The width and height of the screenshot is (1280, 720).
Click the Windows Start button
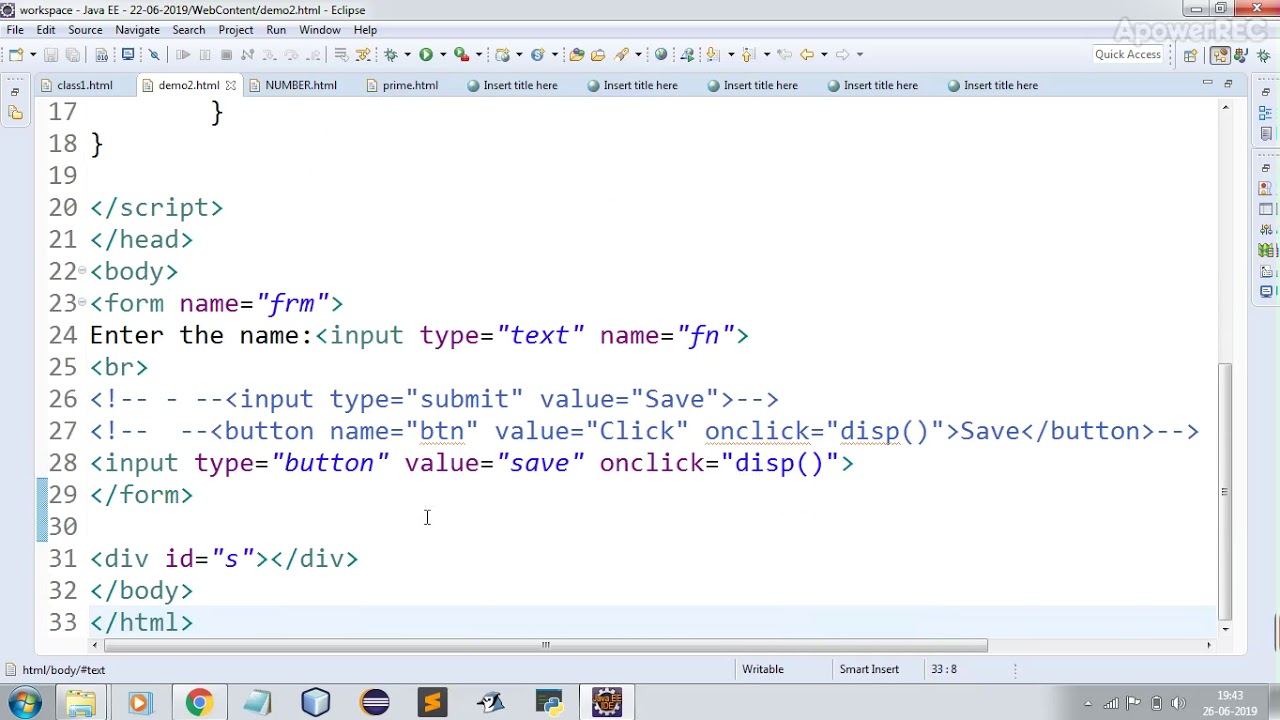24,703
